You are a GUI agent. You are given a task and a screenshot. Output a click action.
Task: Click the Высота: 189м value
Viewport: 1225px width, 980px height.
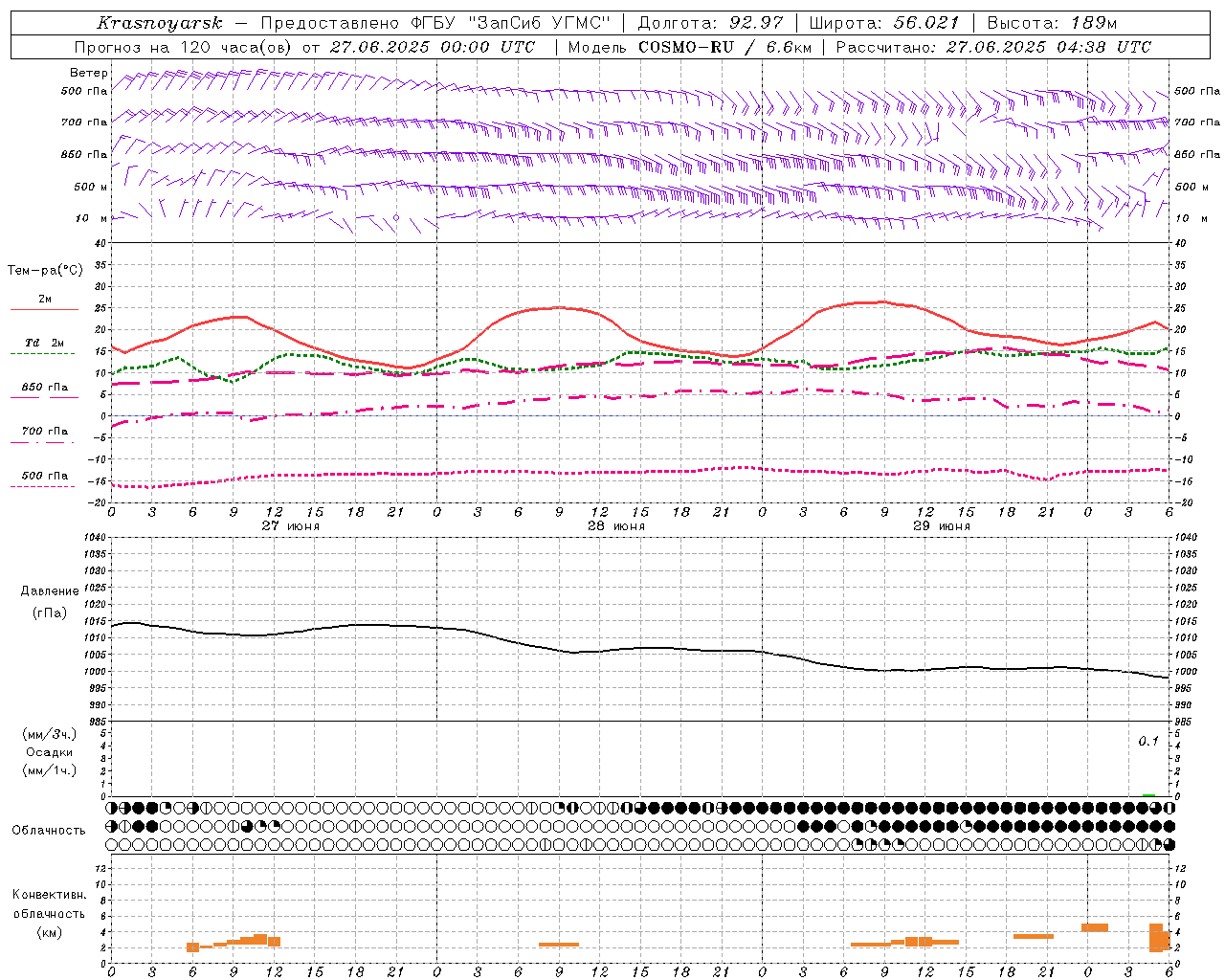[1052, 23]
